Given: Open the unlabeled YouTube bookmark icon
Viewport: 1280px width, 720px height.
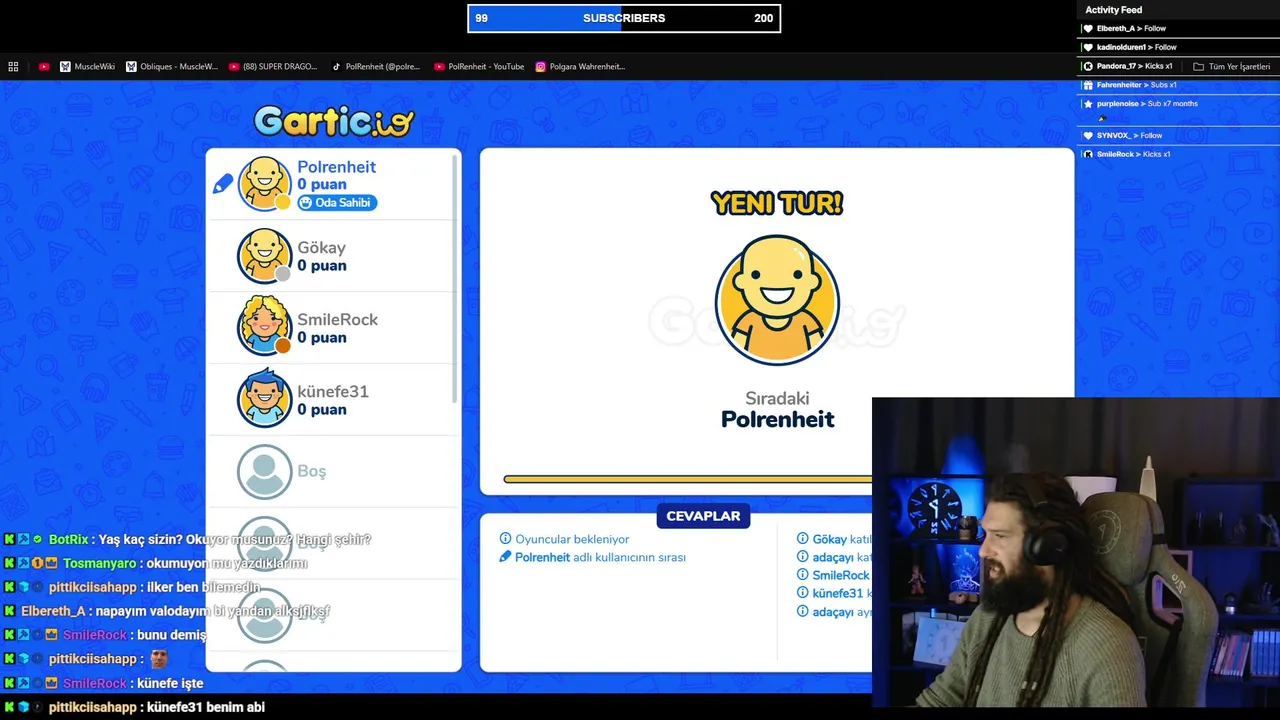Looking at the screenshot, I should (x=44, y=67).
